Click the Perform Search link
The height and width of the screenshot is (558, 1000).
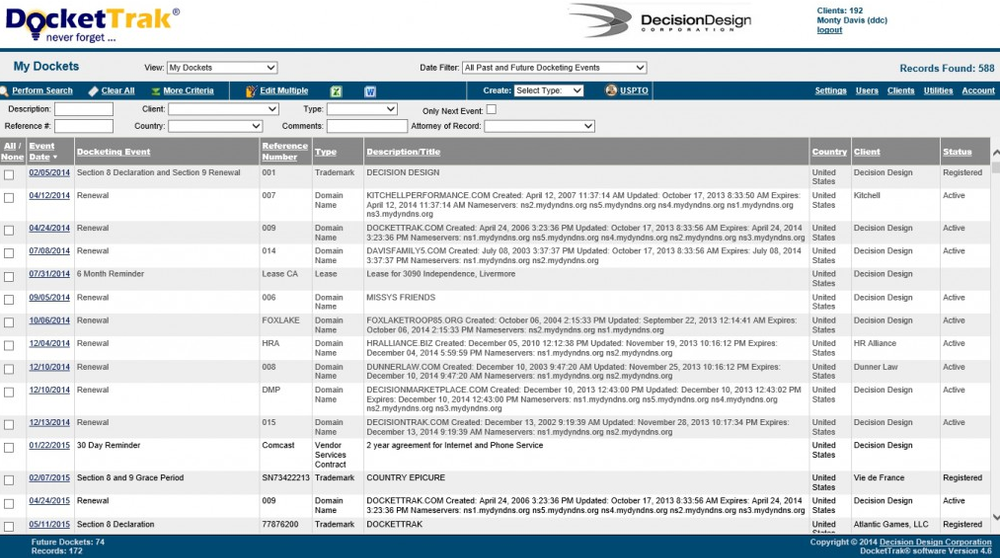(42, 91)
